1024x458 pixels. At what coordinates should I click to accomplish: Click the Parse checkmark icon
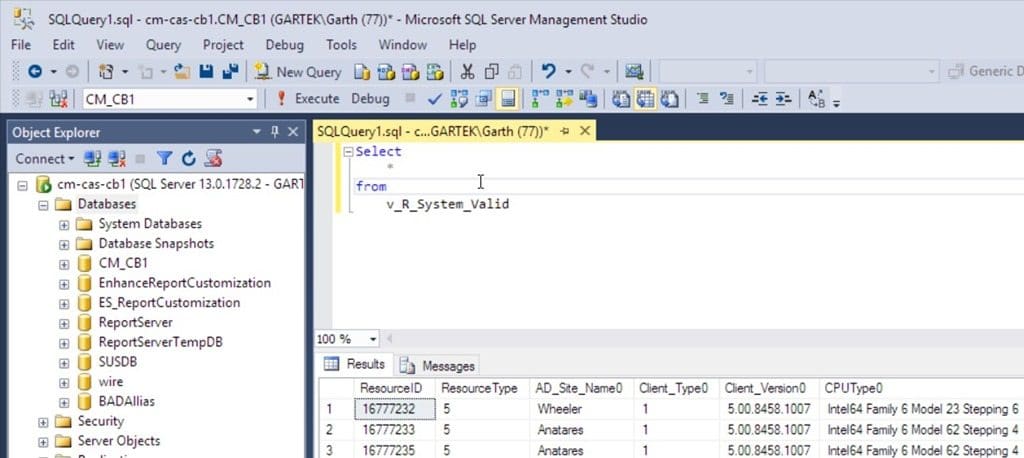[x=434, y=99]
